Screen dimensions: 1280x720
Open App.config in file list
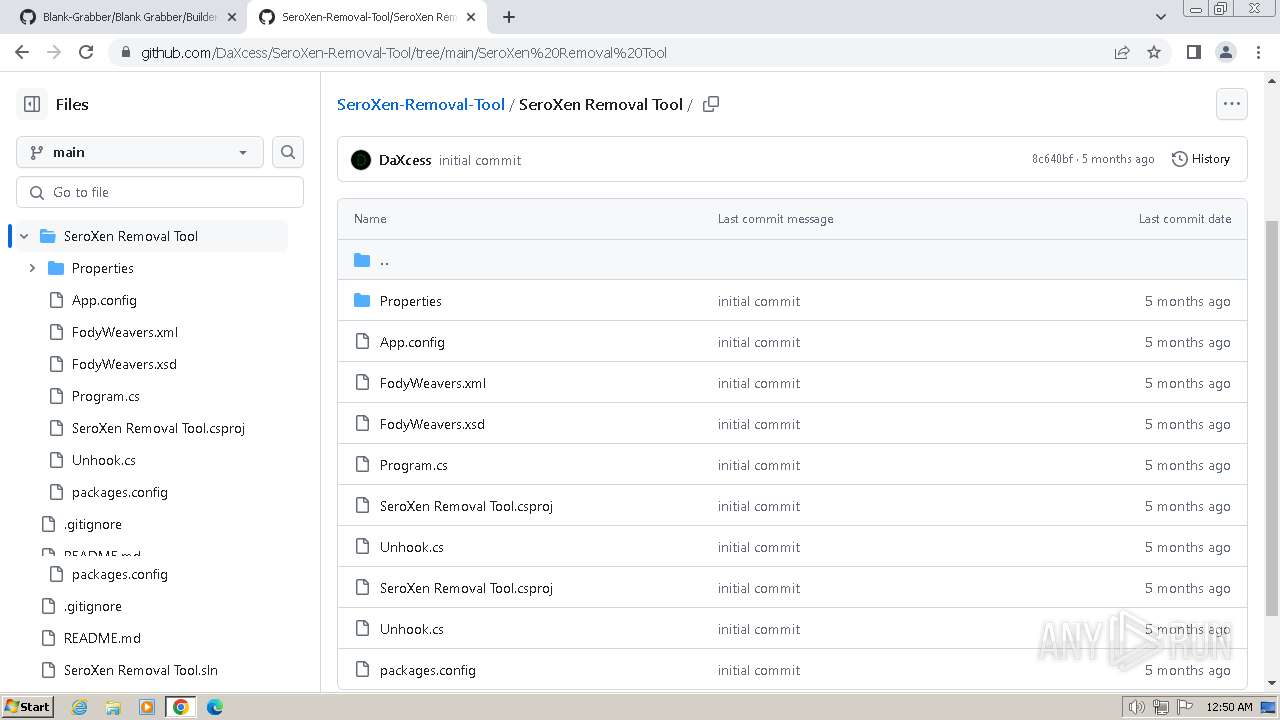point(412,342)
